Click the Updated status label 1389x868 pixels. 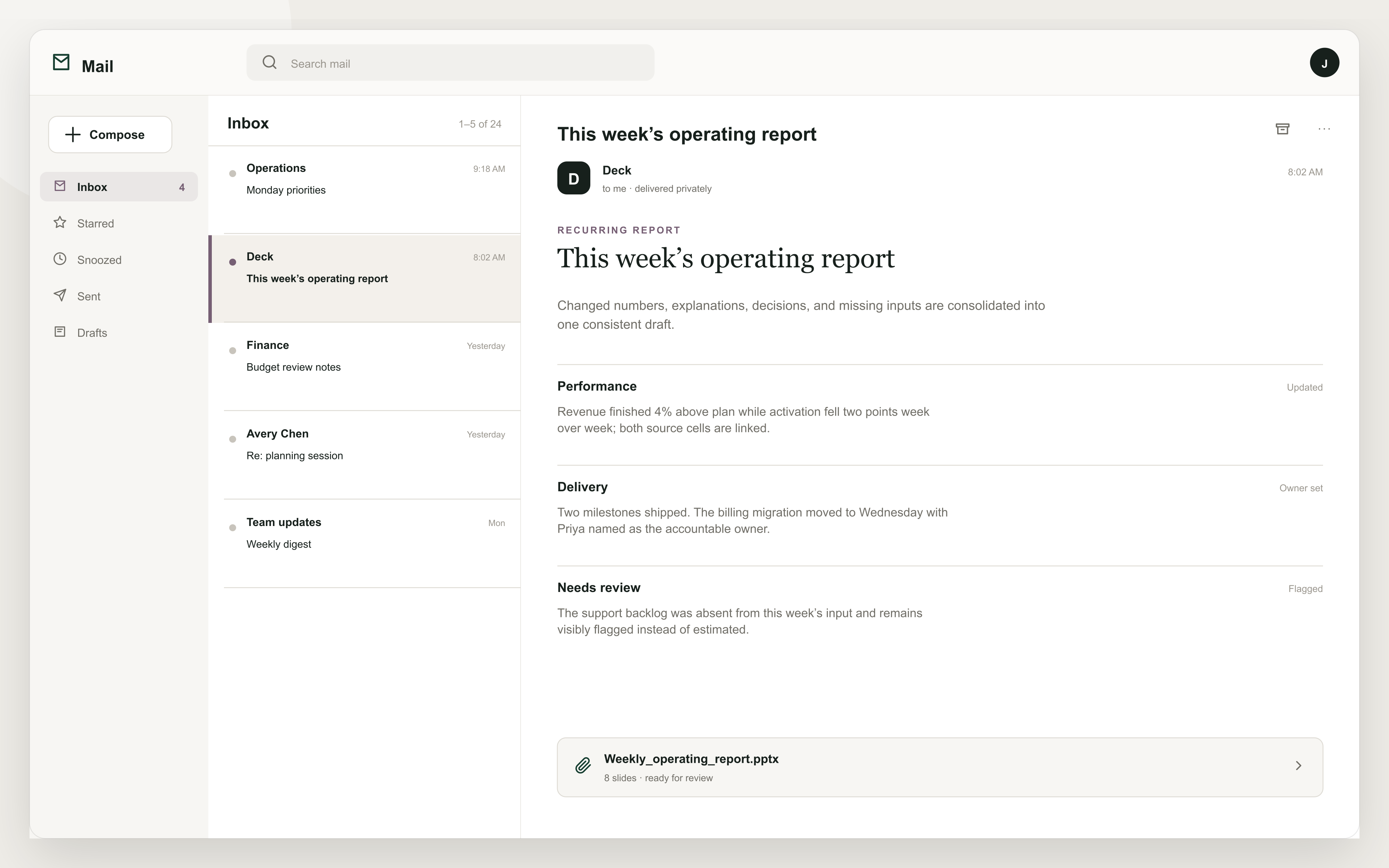[x=1304, y=387]
